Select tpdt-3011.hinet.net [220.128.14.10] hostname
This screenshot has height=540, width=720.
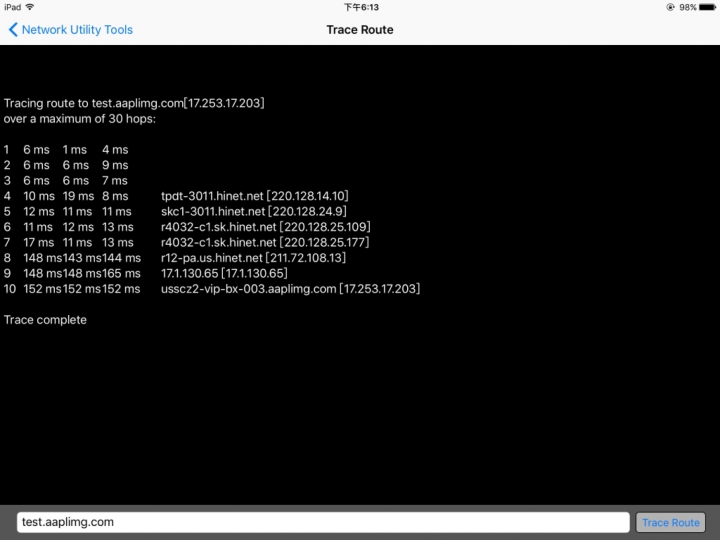pos(255,196)
